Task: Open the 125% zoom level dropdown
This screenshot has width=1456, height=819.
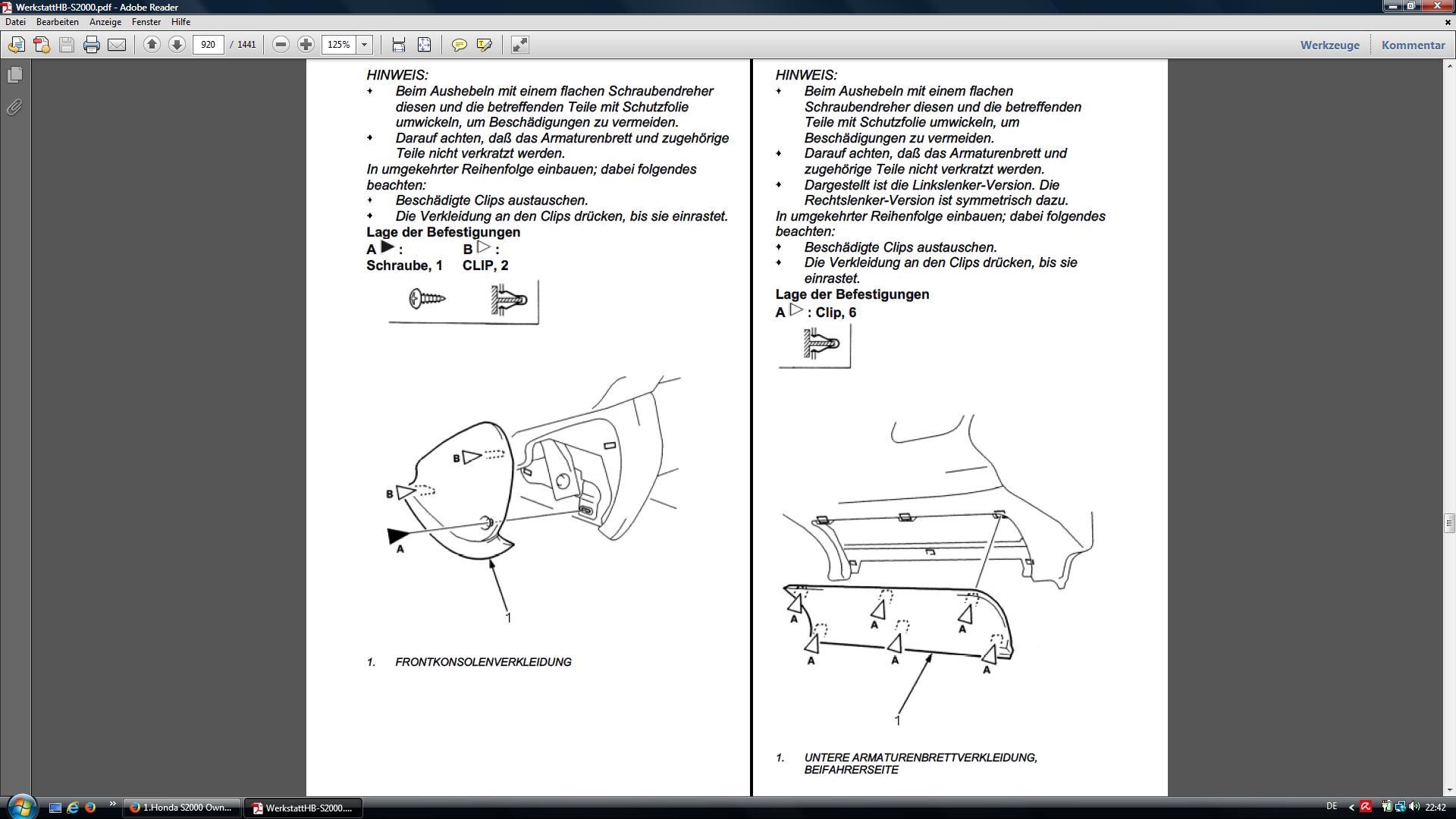Action: point(364,45)
